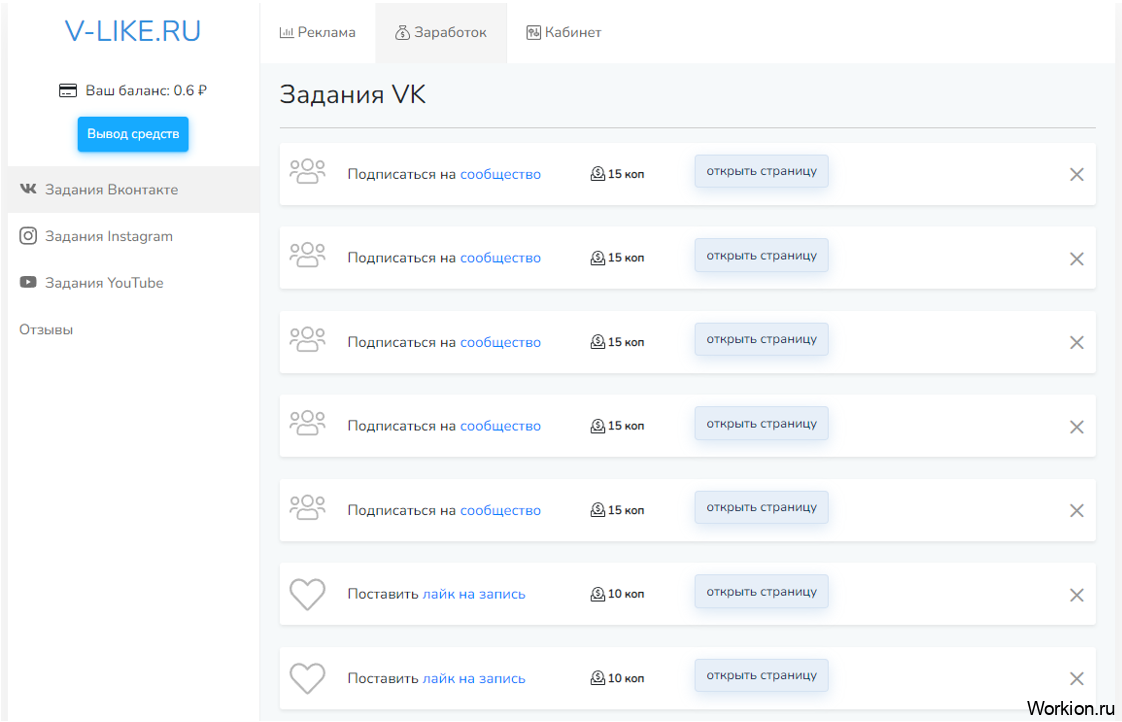Click the group icon in third community task
Screen dimensions: 1122x722
(x=307, y=340)
